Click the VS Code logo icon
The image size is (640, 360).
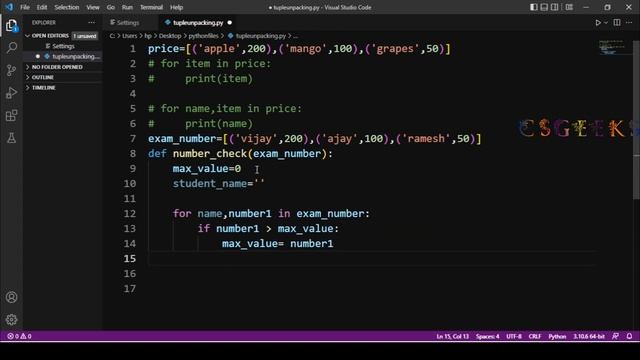(x=9, y=7)
